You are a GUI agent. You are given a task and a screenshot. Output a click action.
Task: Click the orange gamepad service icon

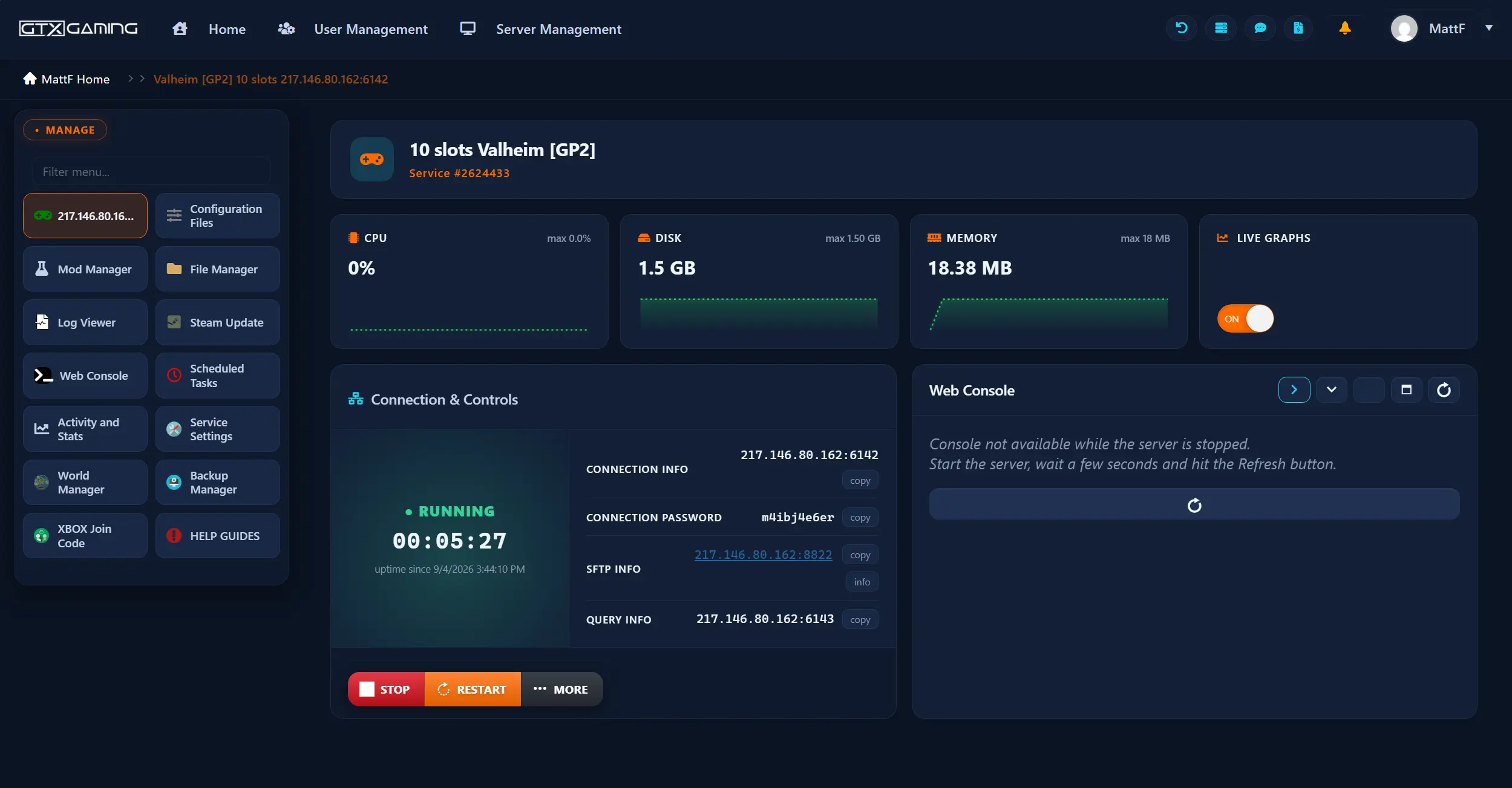coord(371,159)
